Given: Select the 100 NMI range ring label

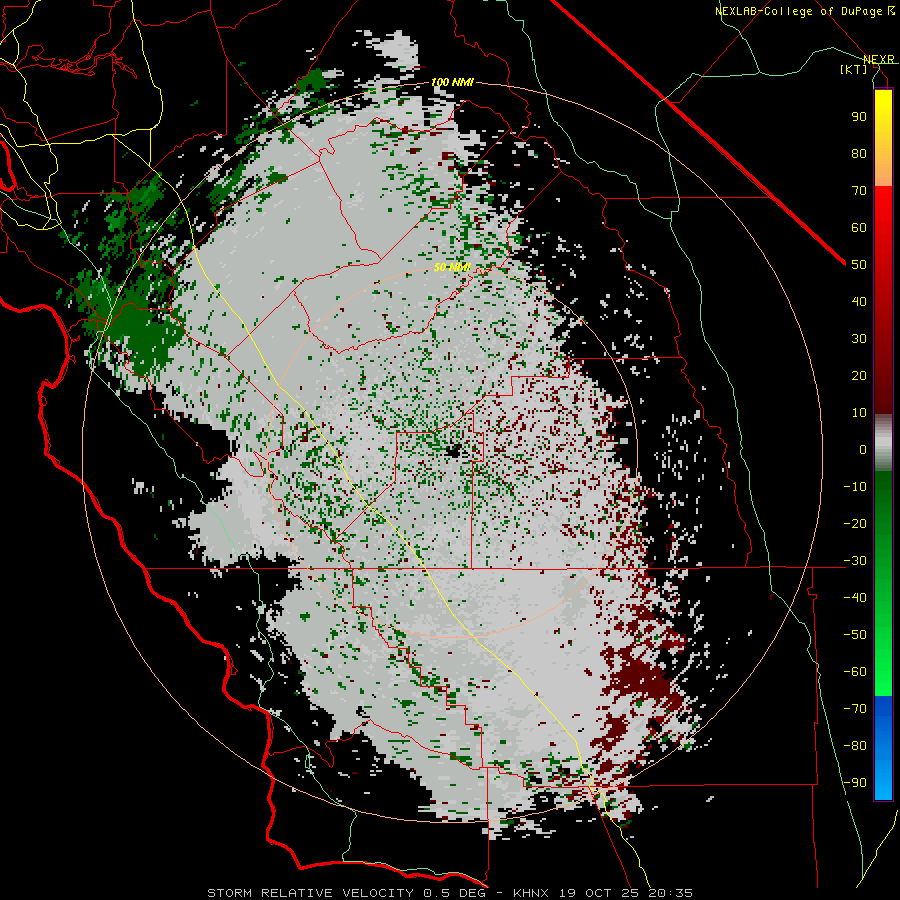Looking at the screenshot, I should click(x=452, y=82).
